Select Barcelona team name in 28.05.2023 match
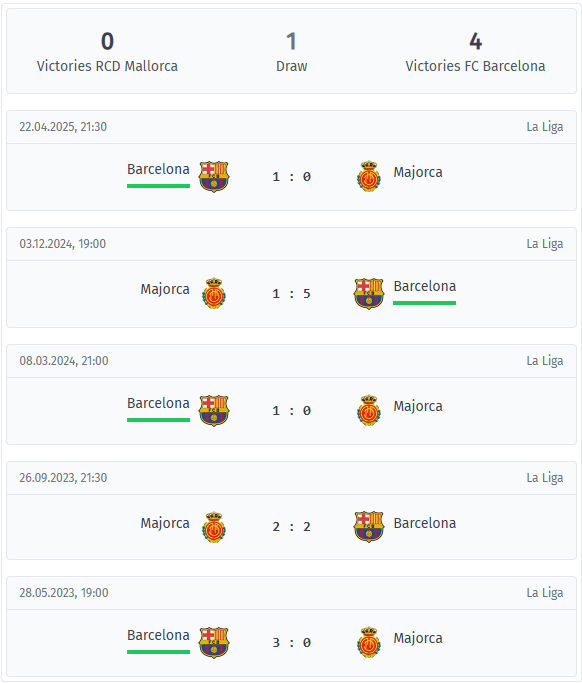The image size is (582, 683). (158, 636)
